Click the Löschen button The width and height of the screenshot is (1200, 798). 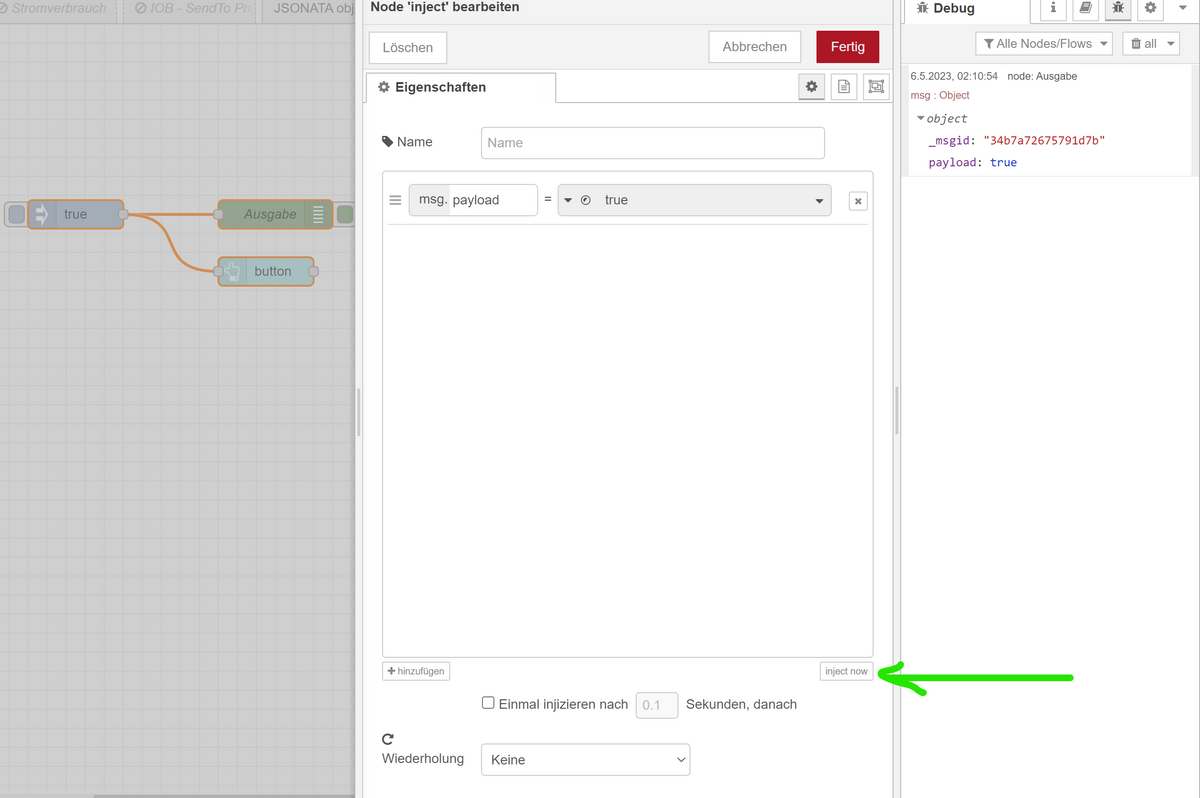point(408,47)
